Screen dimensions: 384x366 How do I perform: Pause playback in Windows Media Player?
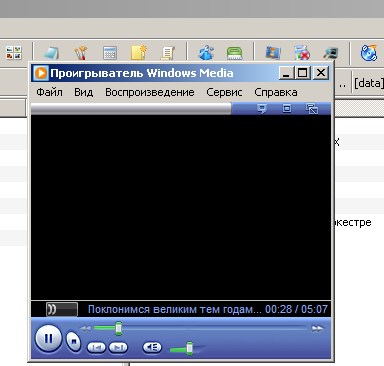tap(48, 338)
